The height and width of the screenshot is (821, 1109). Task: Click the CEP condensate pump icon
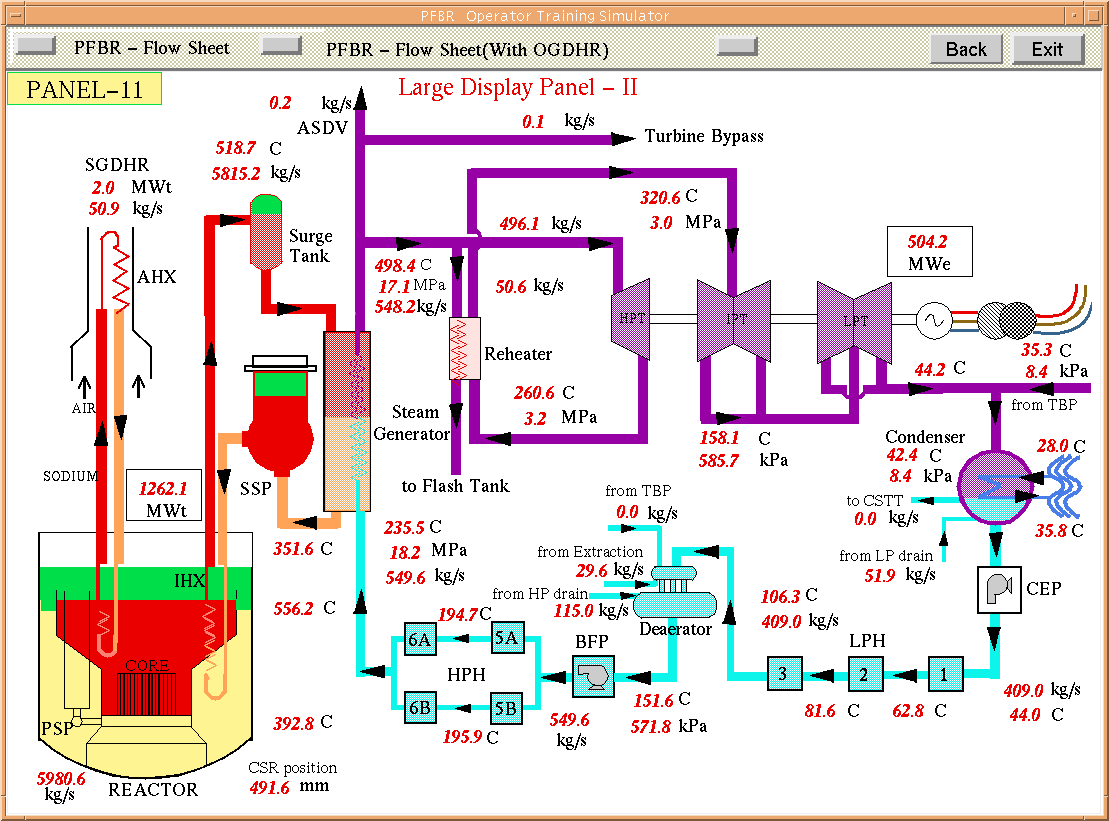coord(997,589)
